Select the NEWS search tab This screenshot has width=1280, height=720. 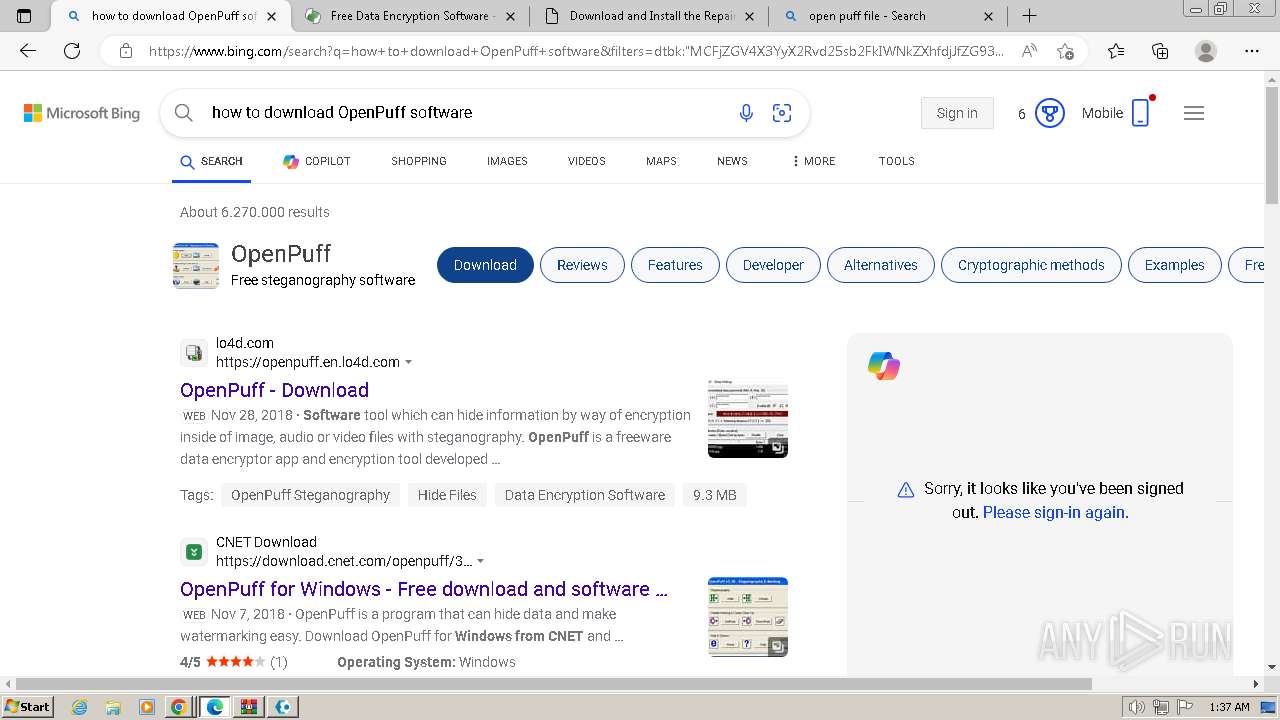click(x=732, y=161)
